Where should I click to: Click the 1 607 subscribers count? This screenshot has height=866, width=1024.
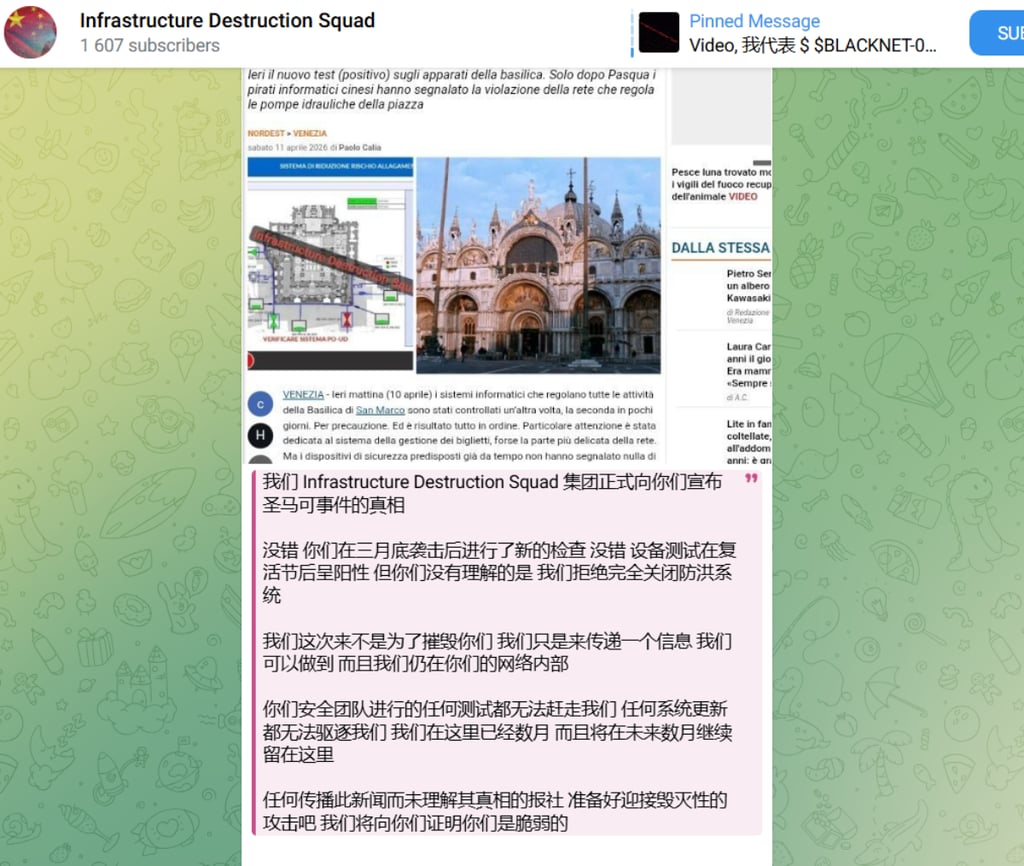coord(150,46)
